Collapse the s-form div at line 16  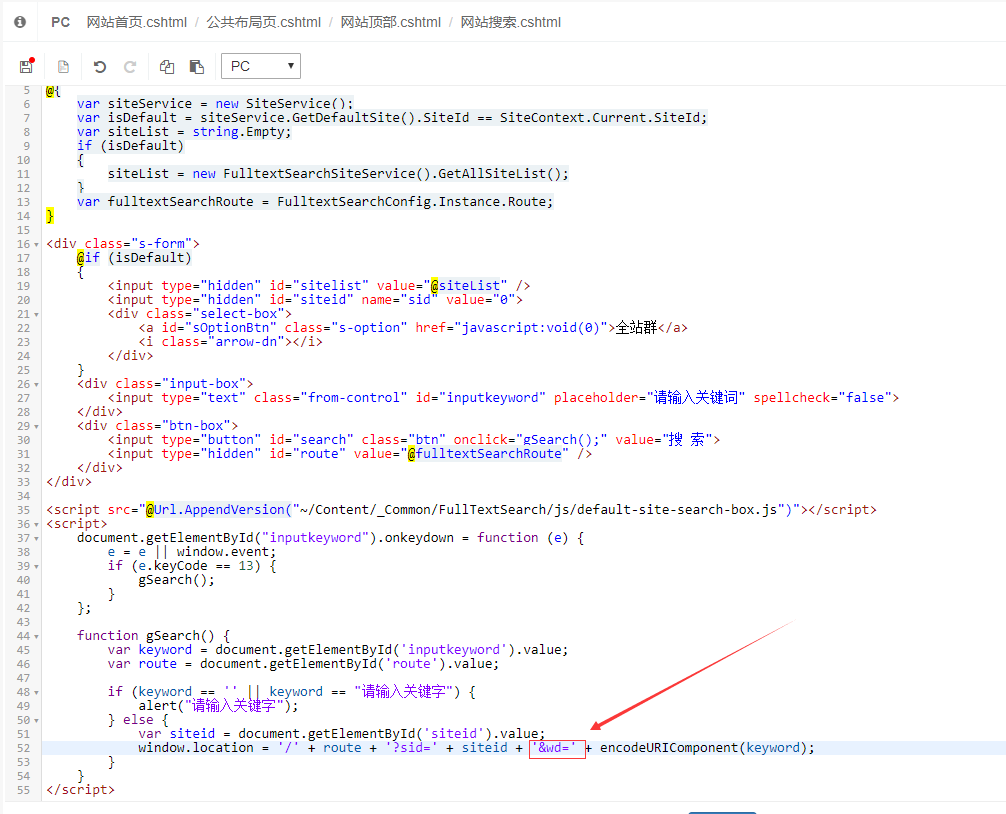pos(37,244)
